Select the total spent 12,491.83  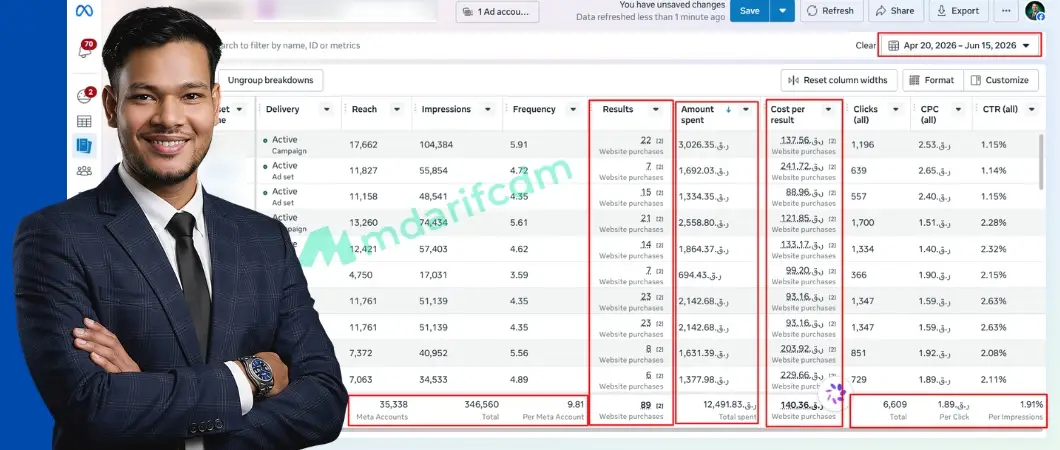click(x=729, y=410)
